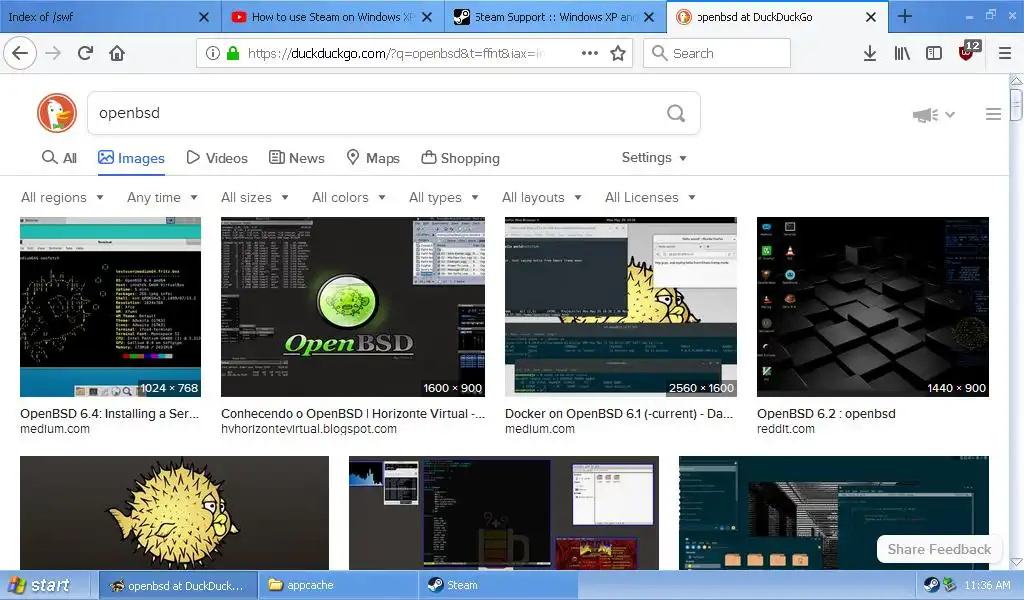Open the Windows start button

(x=40, y=585)
